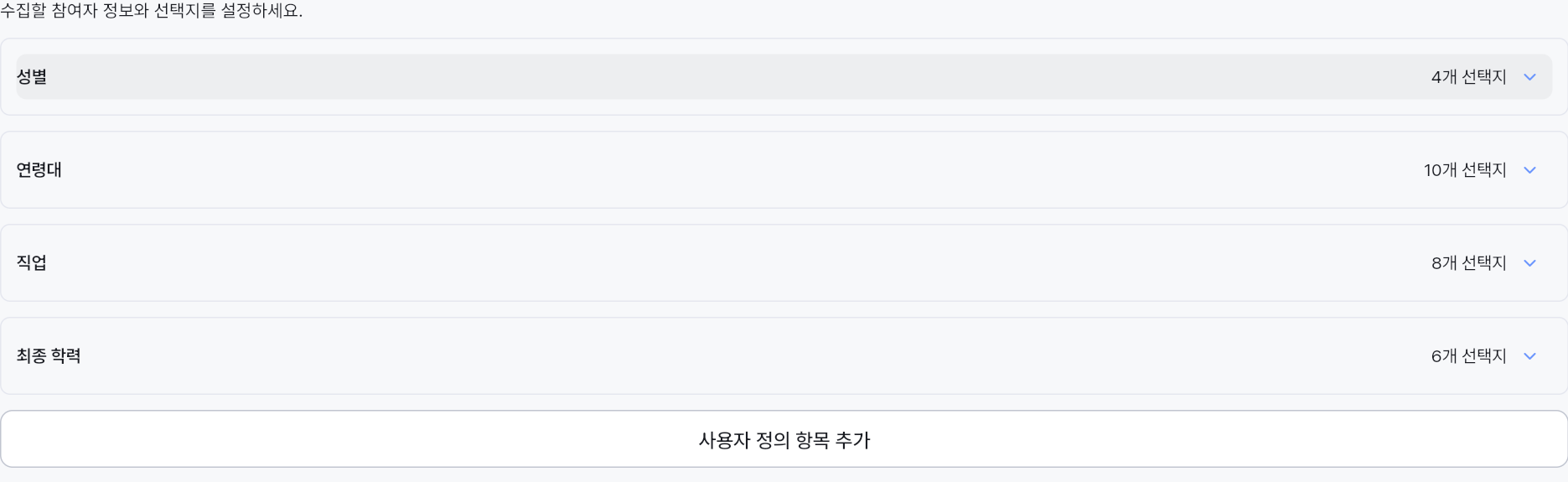This screenshot has width=1568, height=482.
Task: Open the 10개 선택지 count for 연령대
Action: click(x=1465, y=170)
